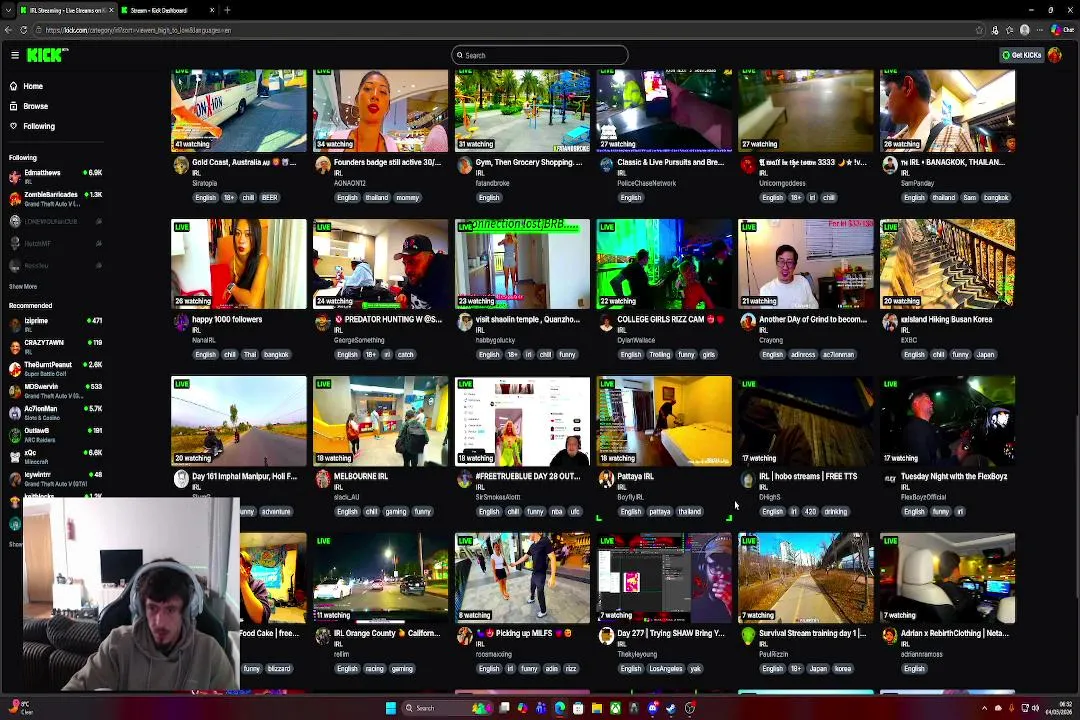Open Founders badge still active stream thumbnail

[380, 110]
